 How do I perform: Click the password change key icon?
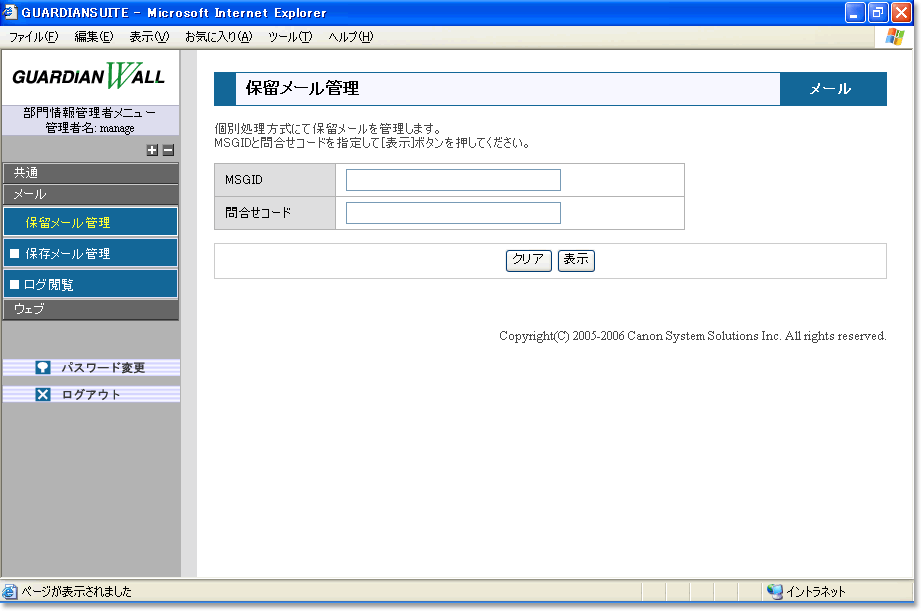tap(43, 368)
